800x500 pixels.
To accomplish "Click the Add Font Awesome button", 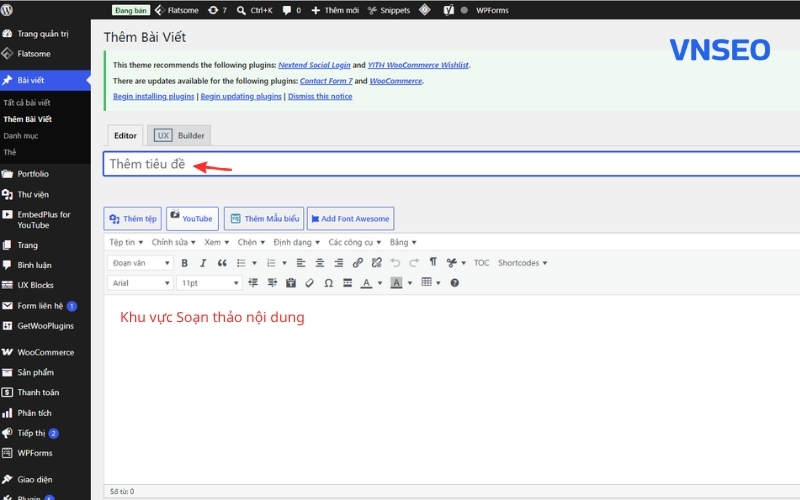I will [351, 218].
